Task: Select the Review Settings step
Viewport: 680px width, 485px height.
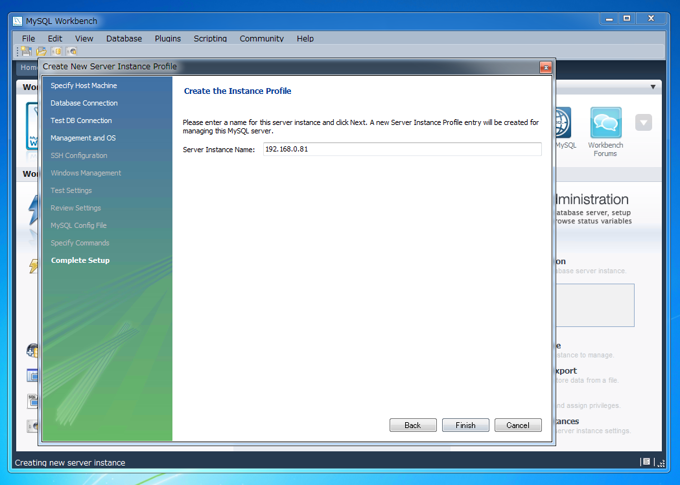Action: point(75,208)
